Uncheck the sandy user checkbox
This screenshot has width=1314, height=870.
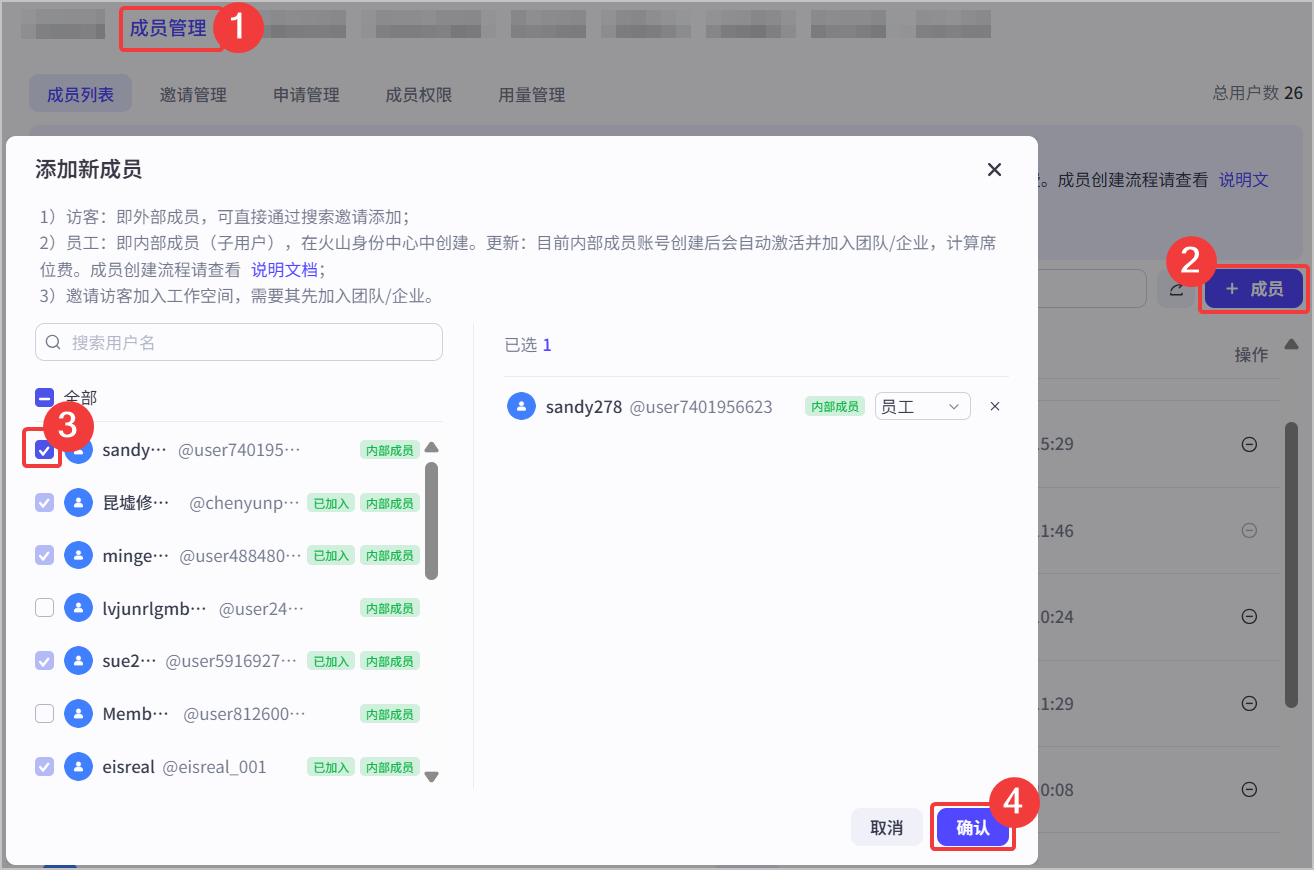[44, 450]
